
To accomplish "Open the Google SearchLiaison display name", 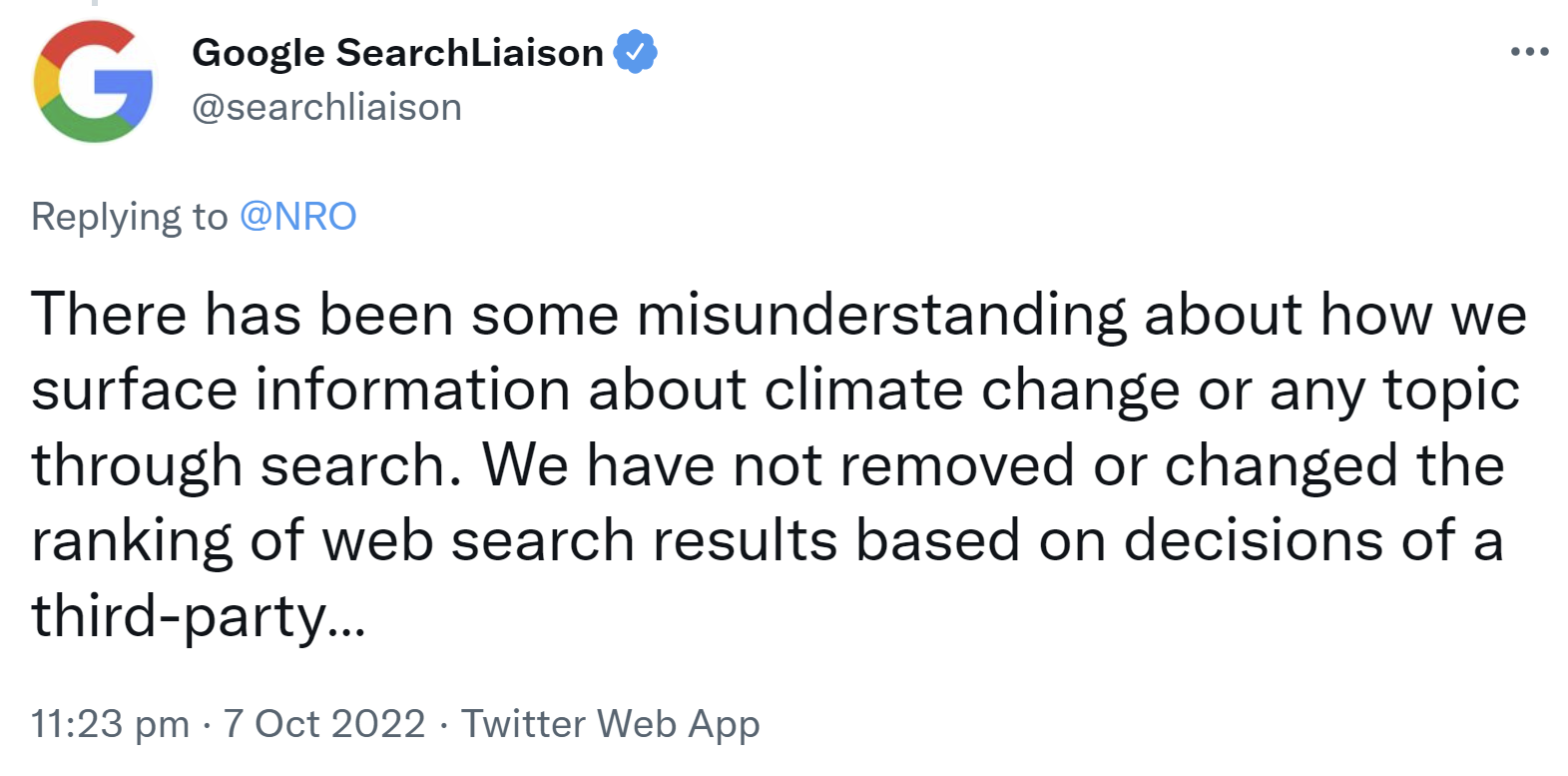I will tap(397, 53).
